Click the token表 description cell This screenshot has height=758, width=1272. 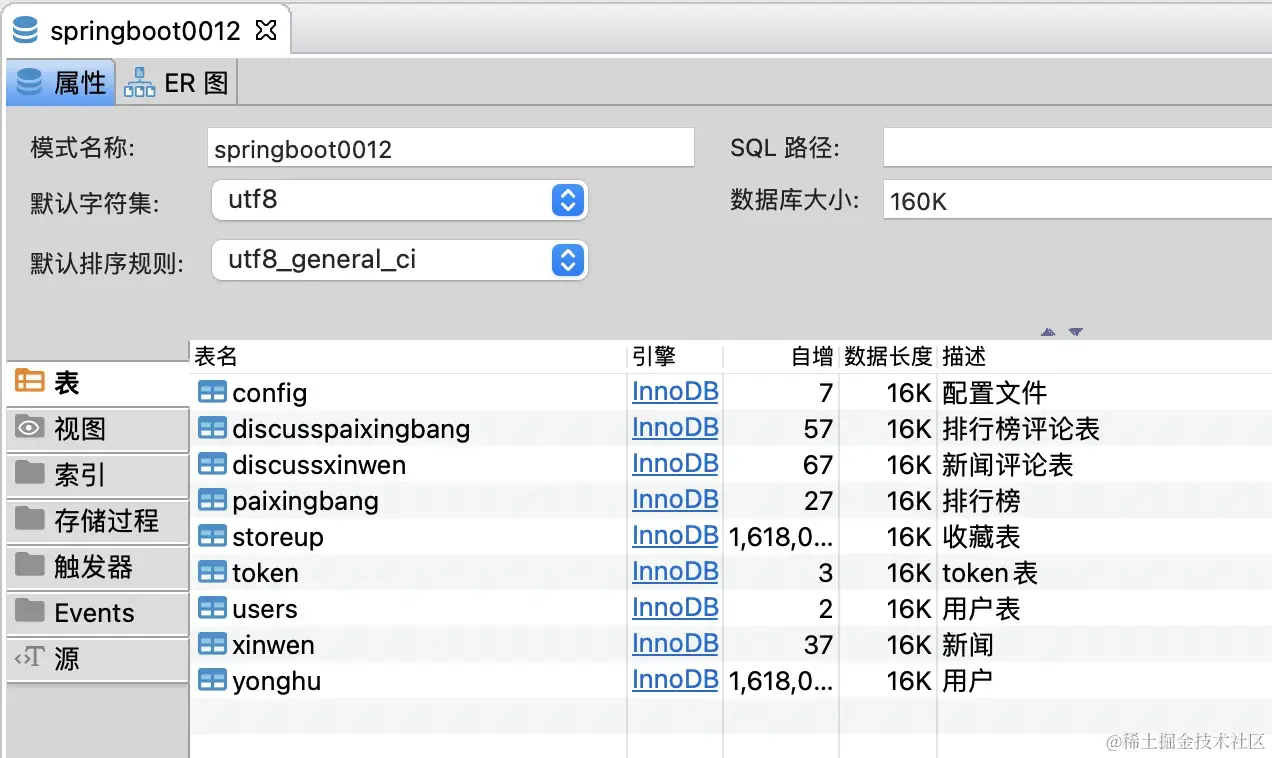click(990, 573)
